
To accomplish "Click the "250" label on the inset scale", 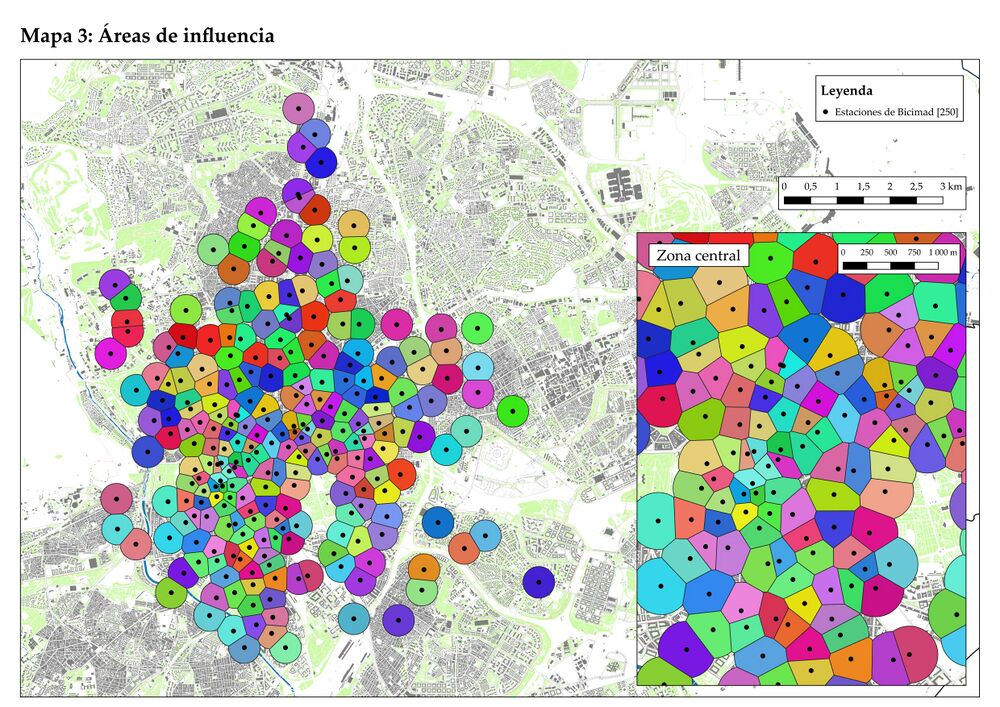I will [867, 252].
